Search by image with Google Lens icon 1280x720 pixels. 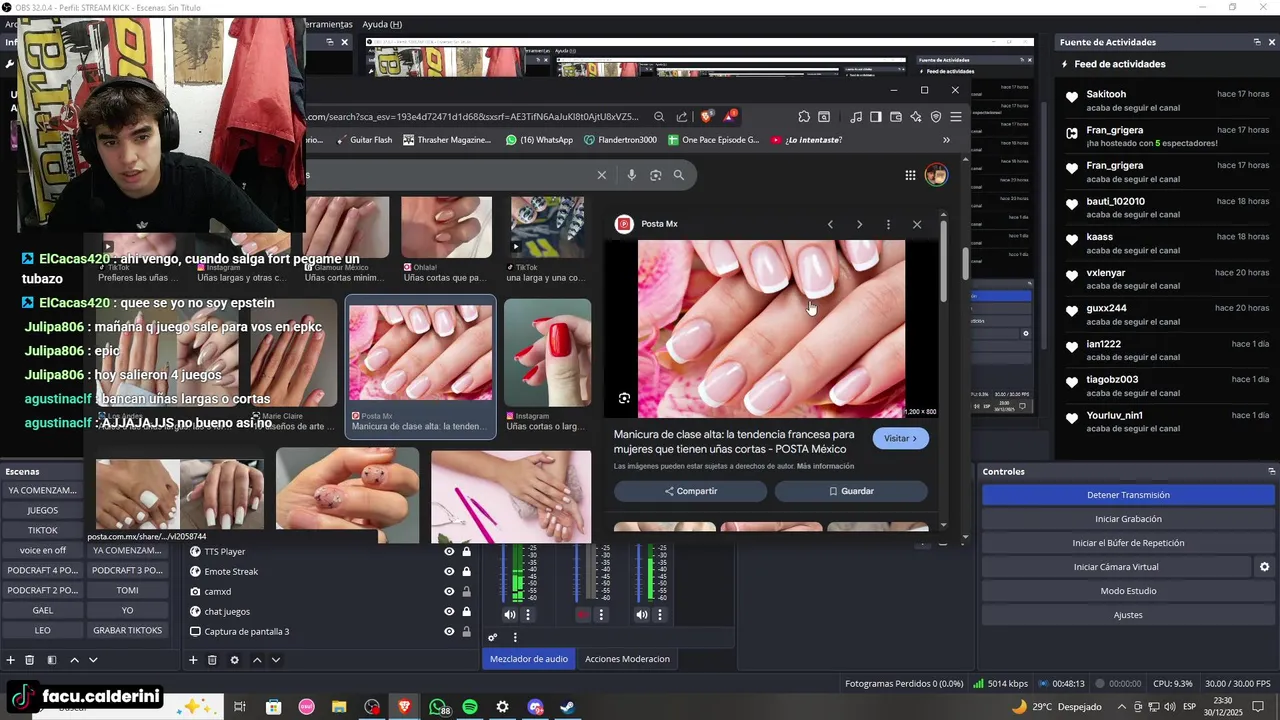click(x=655, y=175)
